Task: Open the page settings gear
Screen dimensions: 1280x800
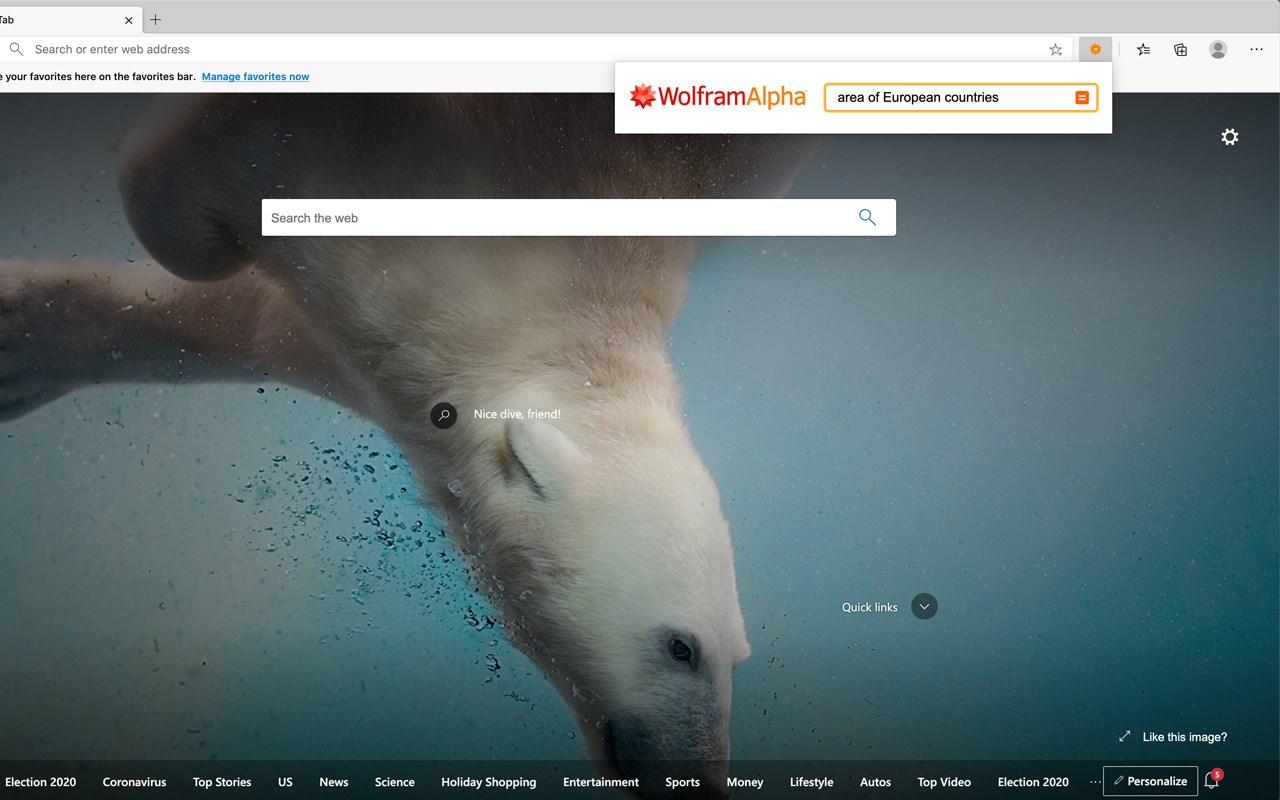Action: coord(1230,137)
